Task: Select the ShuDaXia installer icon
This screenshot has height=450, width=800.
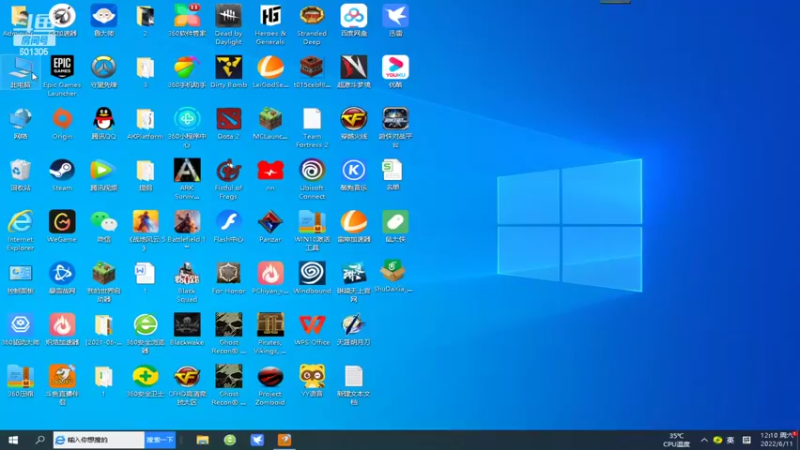Action: click(x=393, y=271)
